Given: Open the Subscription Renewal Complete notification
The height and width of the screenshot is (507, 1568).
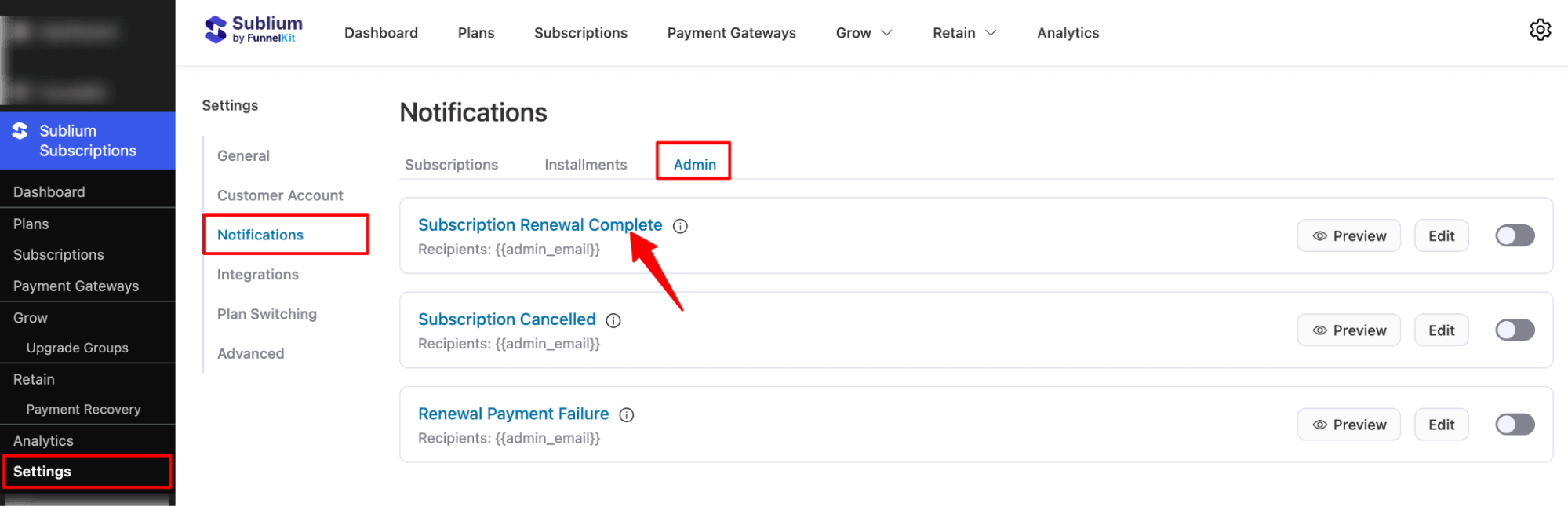Looking at the screenshot, I should [540, 224].
